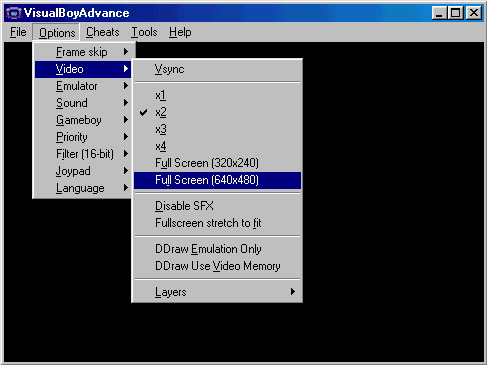
Task: Click the VisualBoyAdvance title bar icon
Action: point(13,13)
